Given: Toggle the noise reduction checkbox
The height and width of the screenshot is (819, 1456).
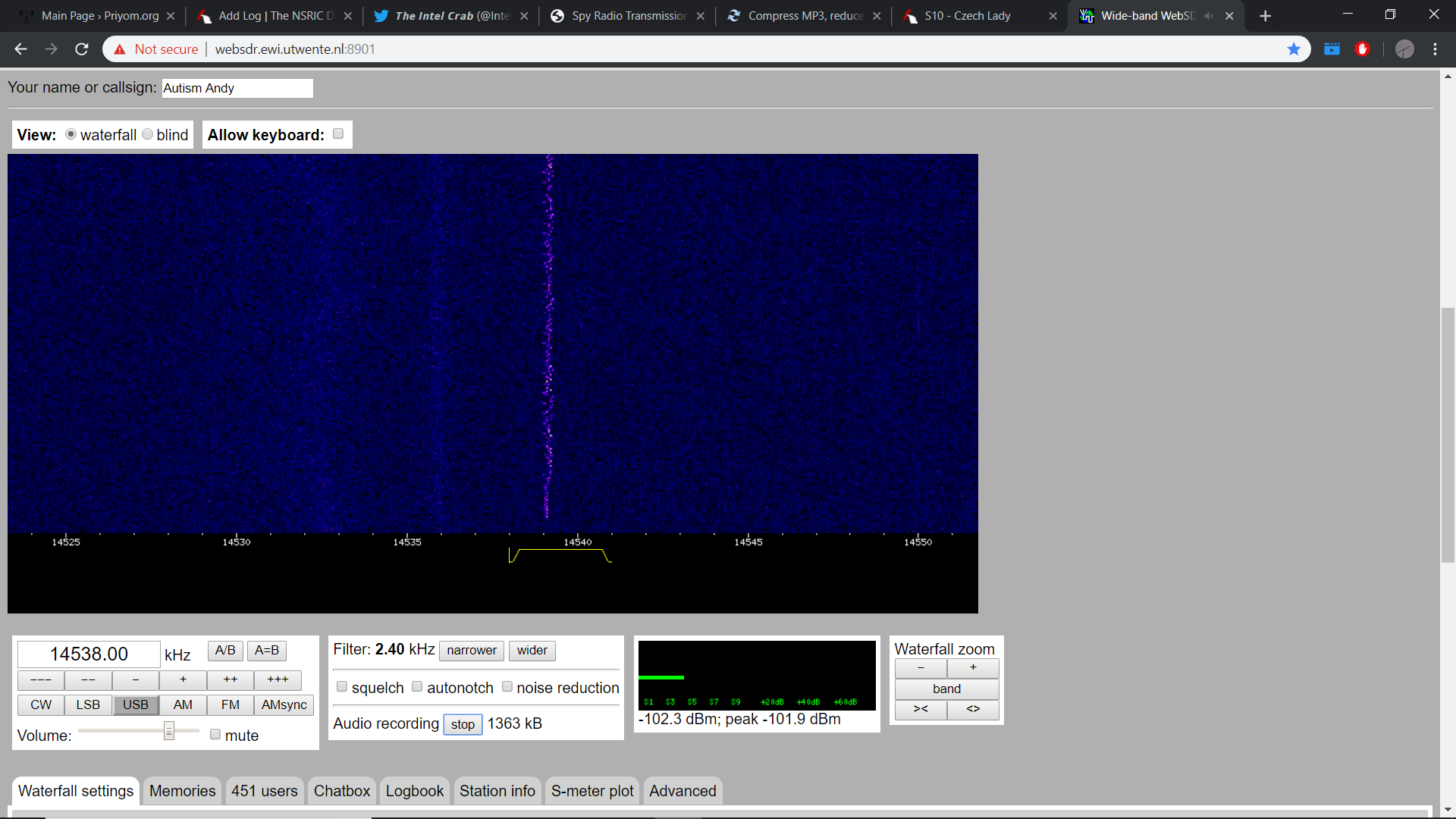Looking at the screenshot, I should tap(507, 687).
